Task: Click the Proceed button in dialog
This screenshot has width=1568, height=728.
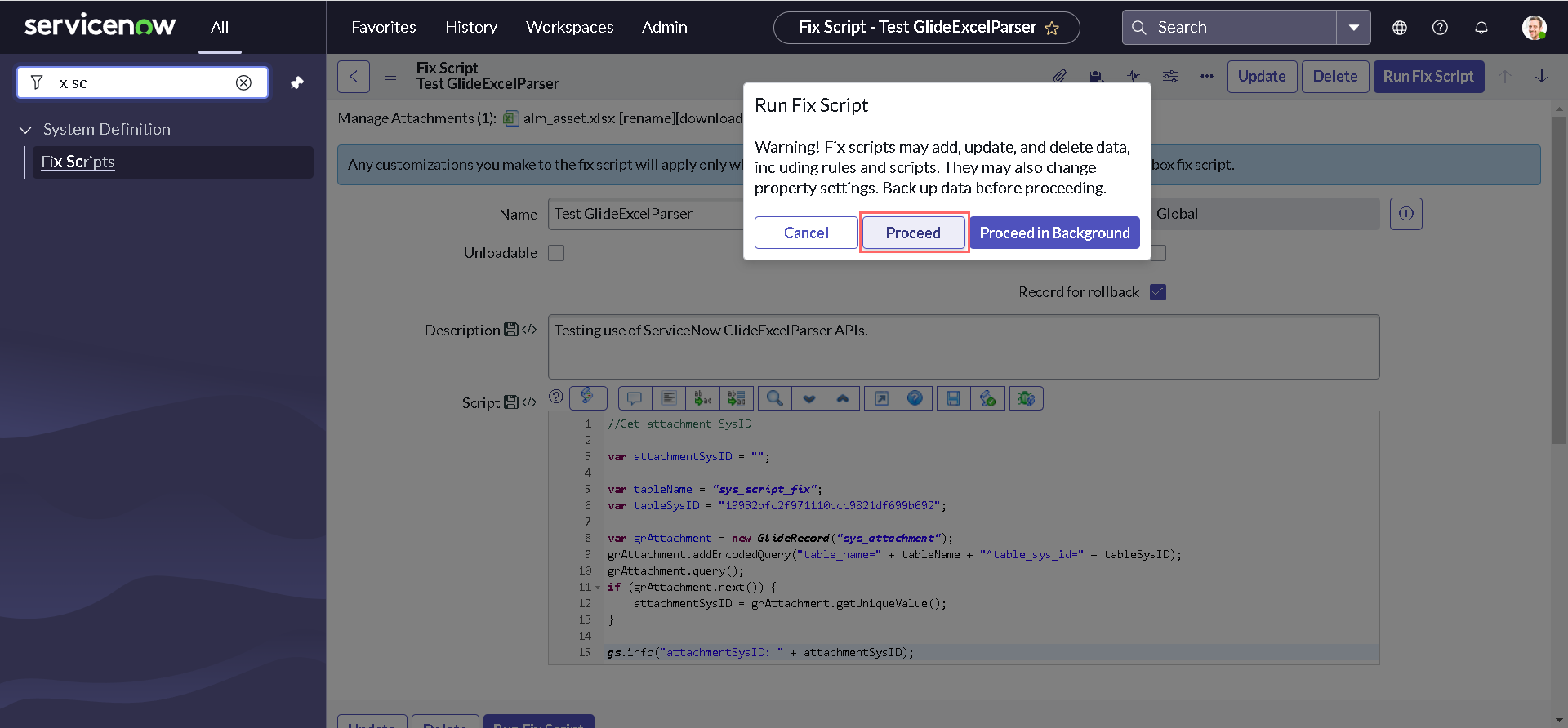Action: pyautogui.click(x=913, y=233)
